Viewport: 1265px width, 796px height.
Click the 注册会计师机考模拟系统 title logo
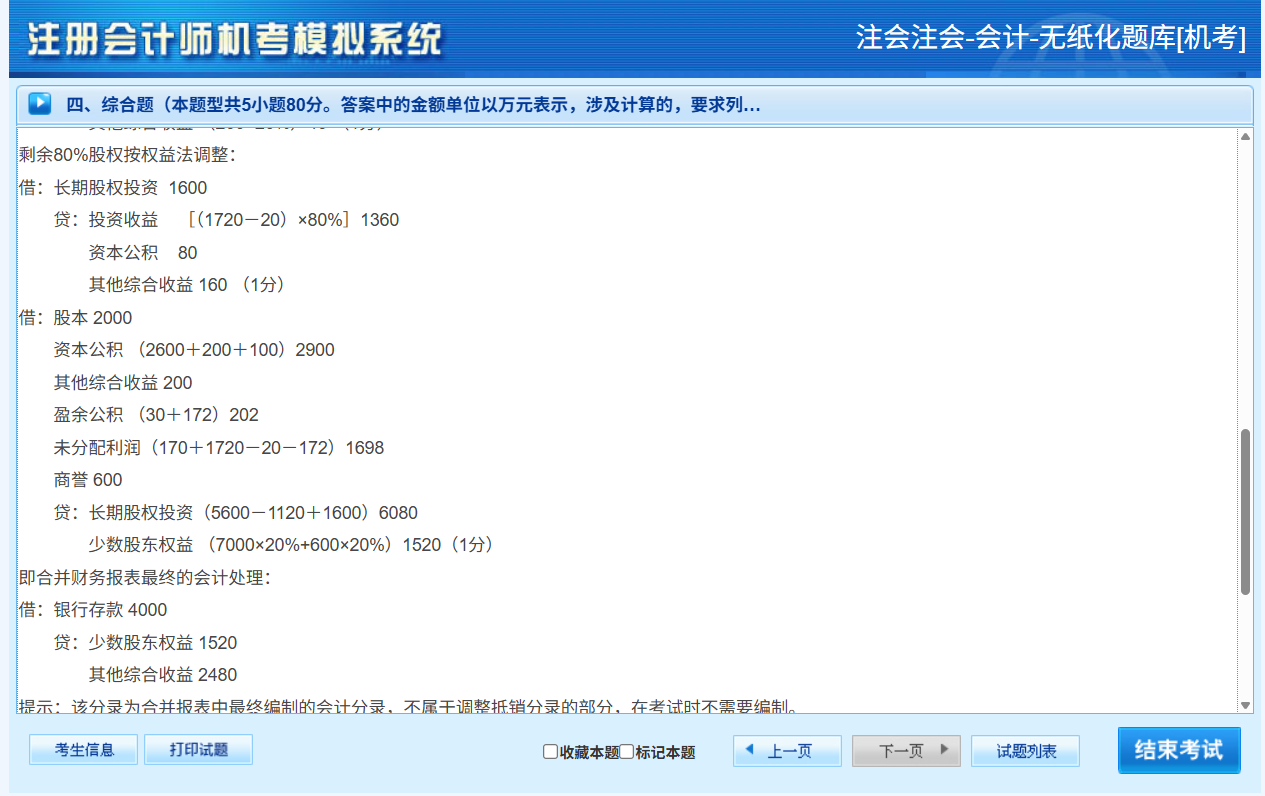click(234, 40)
